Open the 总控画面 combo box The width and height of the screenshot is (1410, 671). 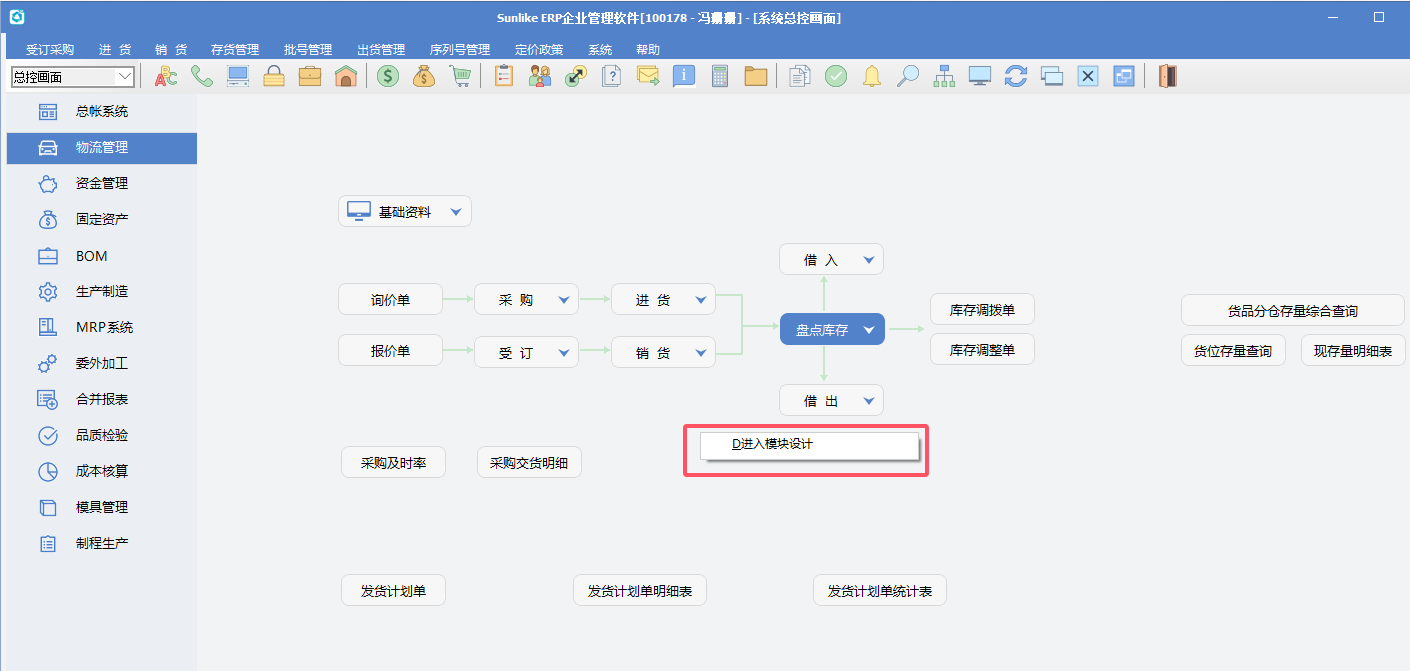coord(125,76)
